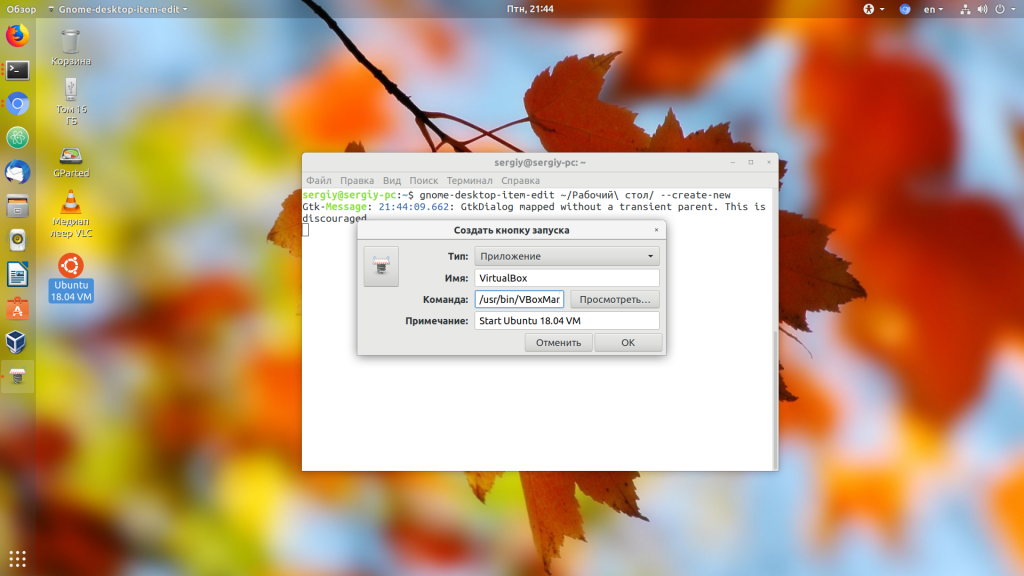Open the Gnome-desktop-item-edit app menu
Image resolution: width=1024 pixels, height=576 pixels.
(116, 9)
